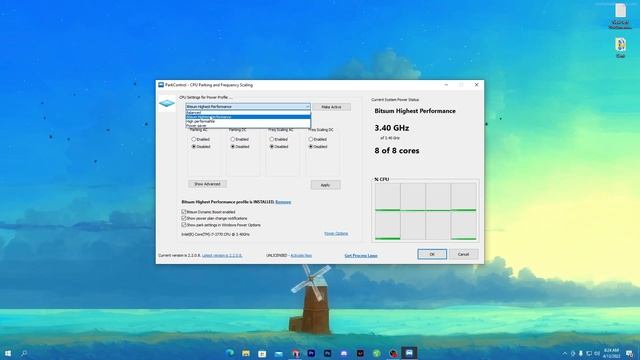This screenshot has height=360, width=640.
Task: Toggle Show power plan change notifications checkbox
Action: click(184, 218)
